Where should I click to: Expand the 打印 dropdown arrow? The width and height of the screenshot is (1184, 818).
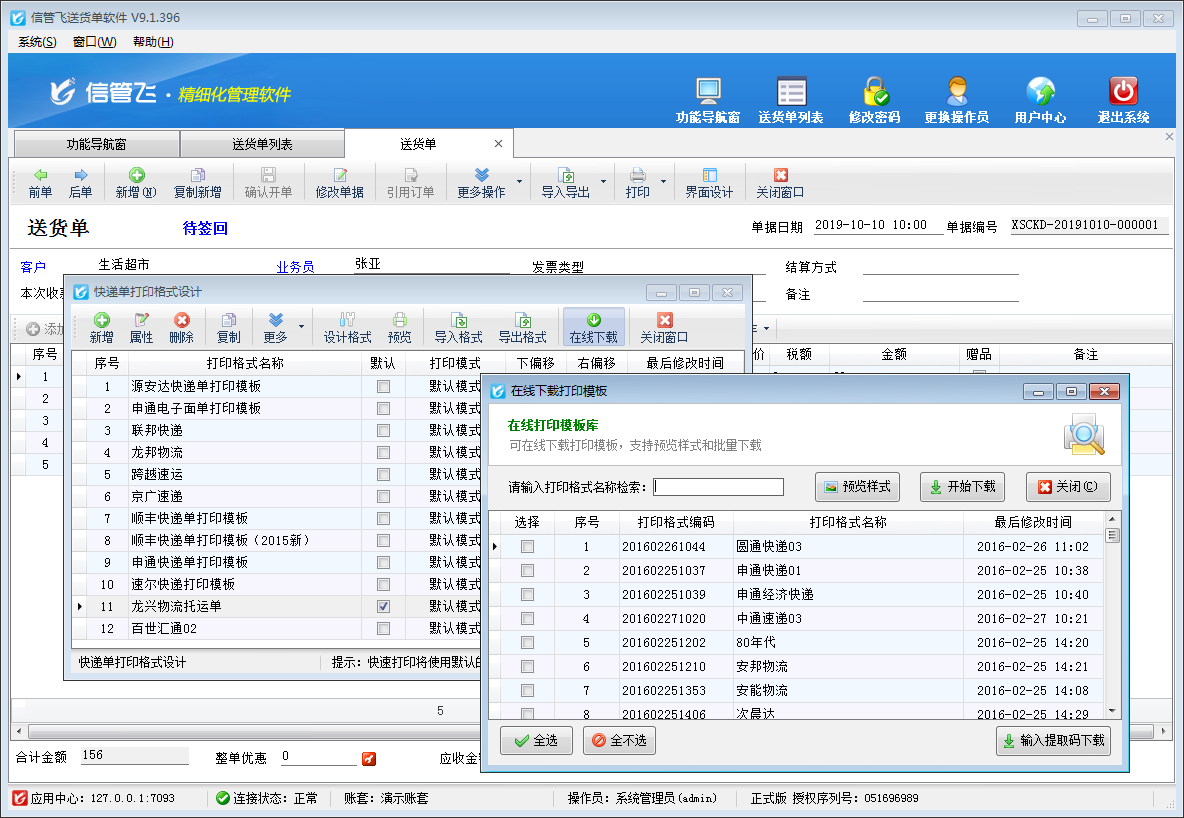(x=663, y=181)
